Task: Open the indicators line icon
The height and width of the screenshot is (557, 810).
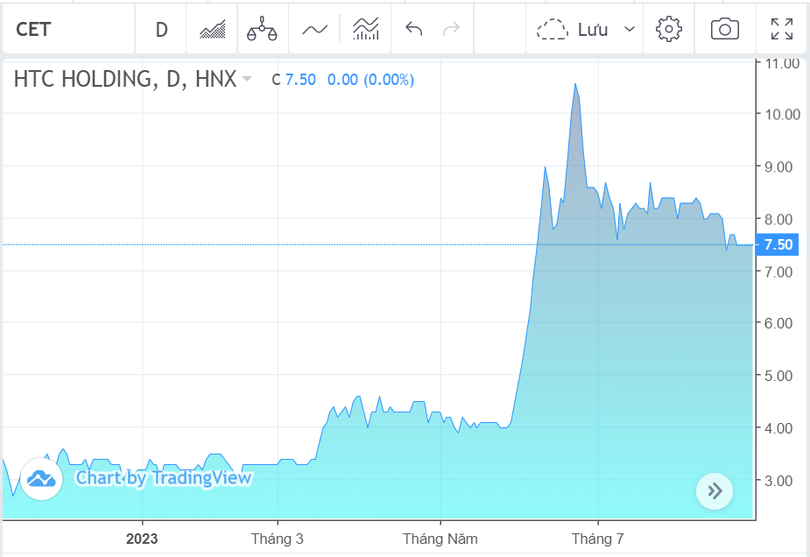Action: click(x=315, y=29)
